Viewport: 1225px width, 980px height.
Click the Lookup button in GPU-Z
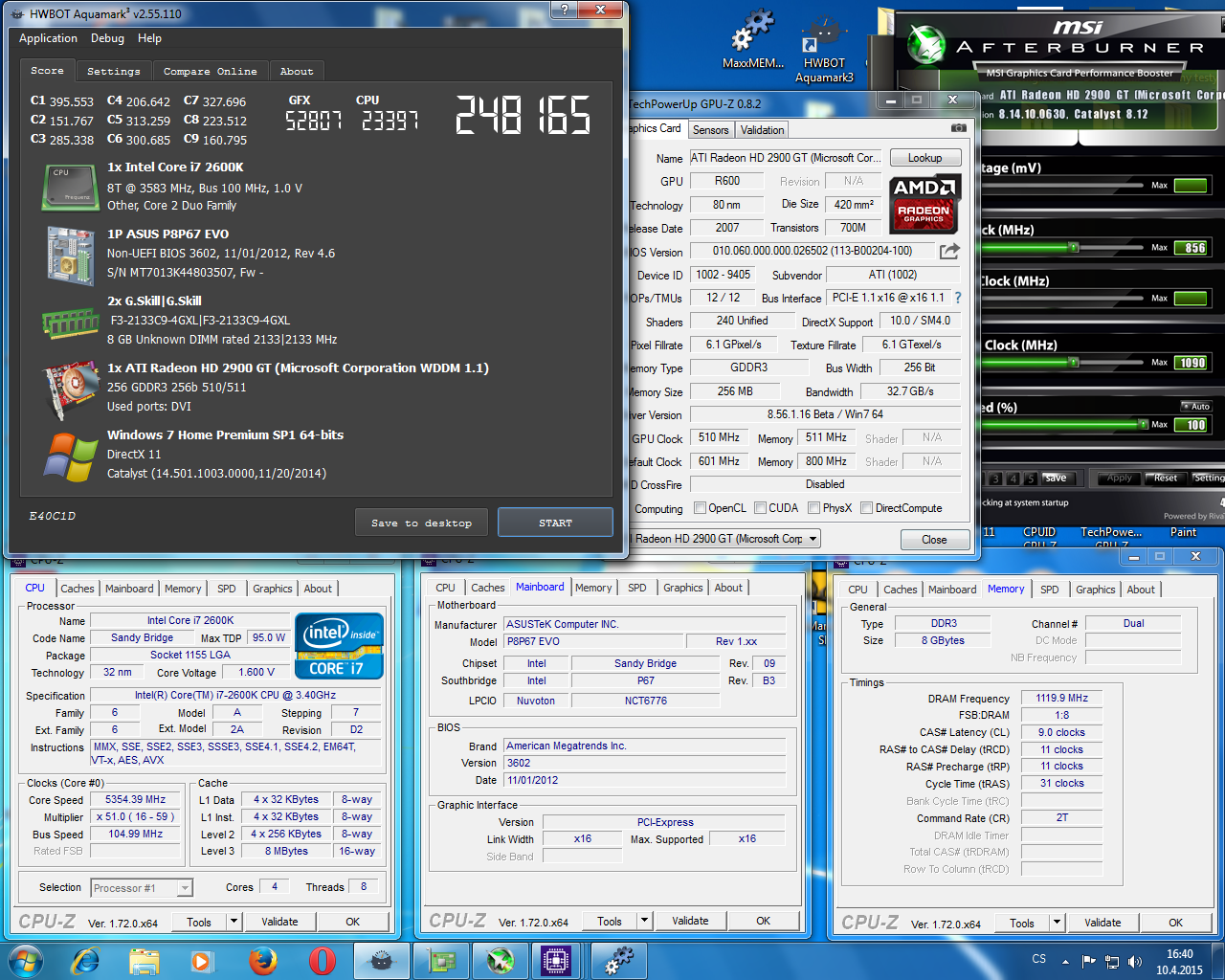click(924, 158)
